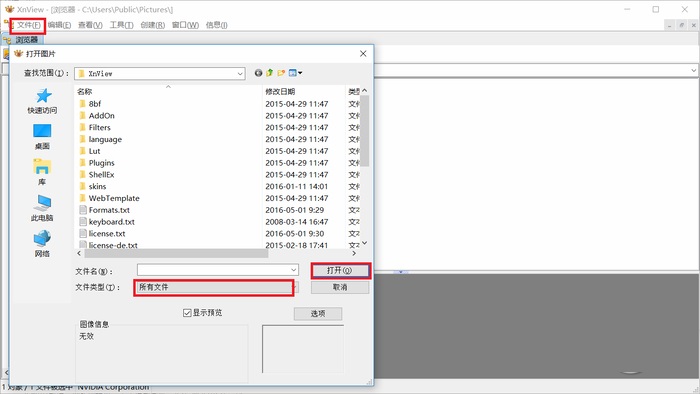Expand 文件名 file name dropdown arrow
The image size is (700, 394).
293,270
